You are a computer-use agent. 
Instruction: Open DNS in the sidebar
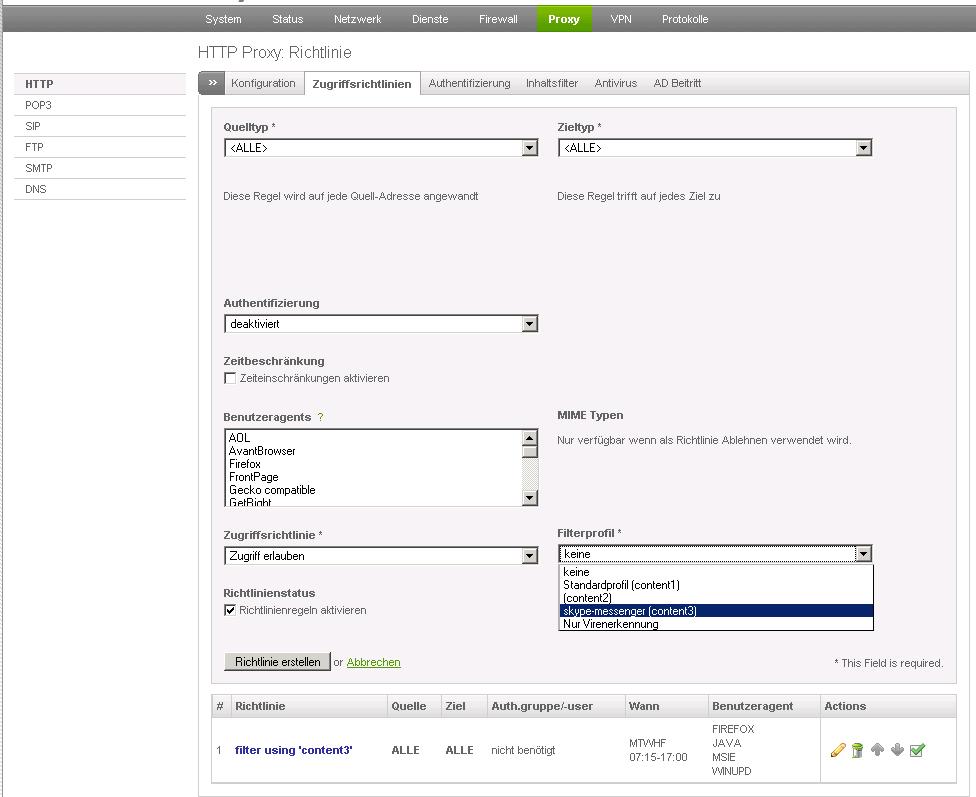100,189
